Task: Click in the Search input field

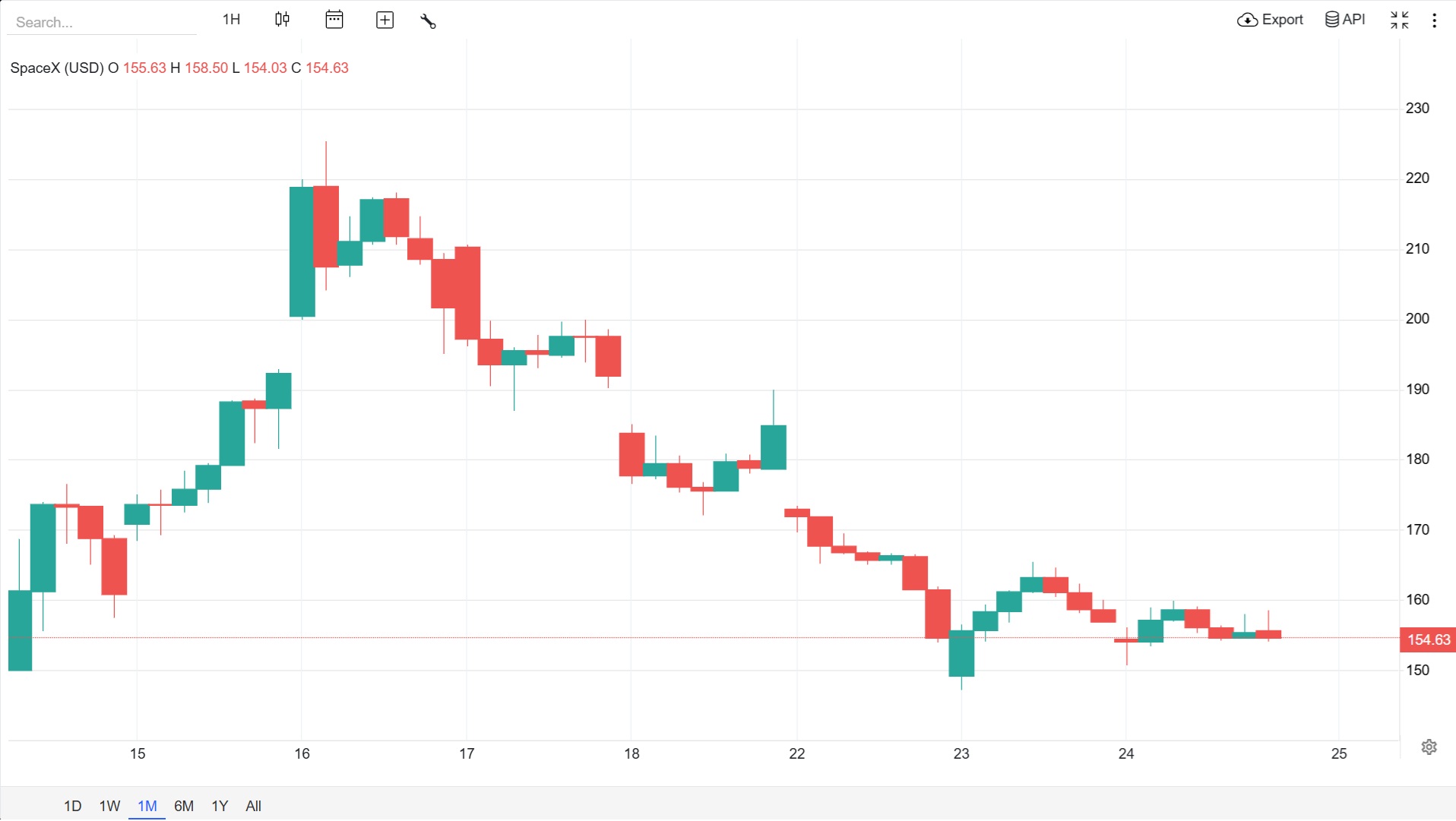Action: coord(102,22)
